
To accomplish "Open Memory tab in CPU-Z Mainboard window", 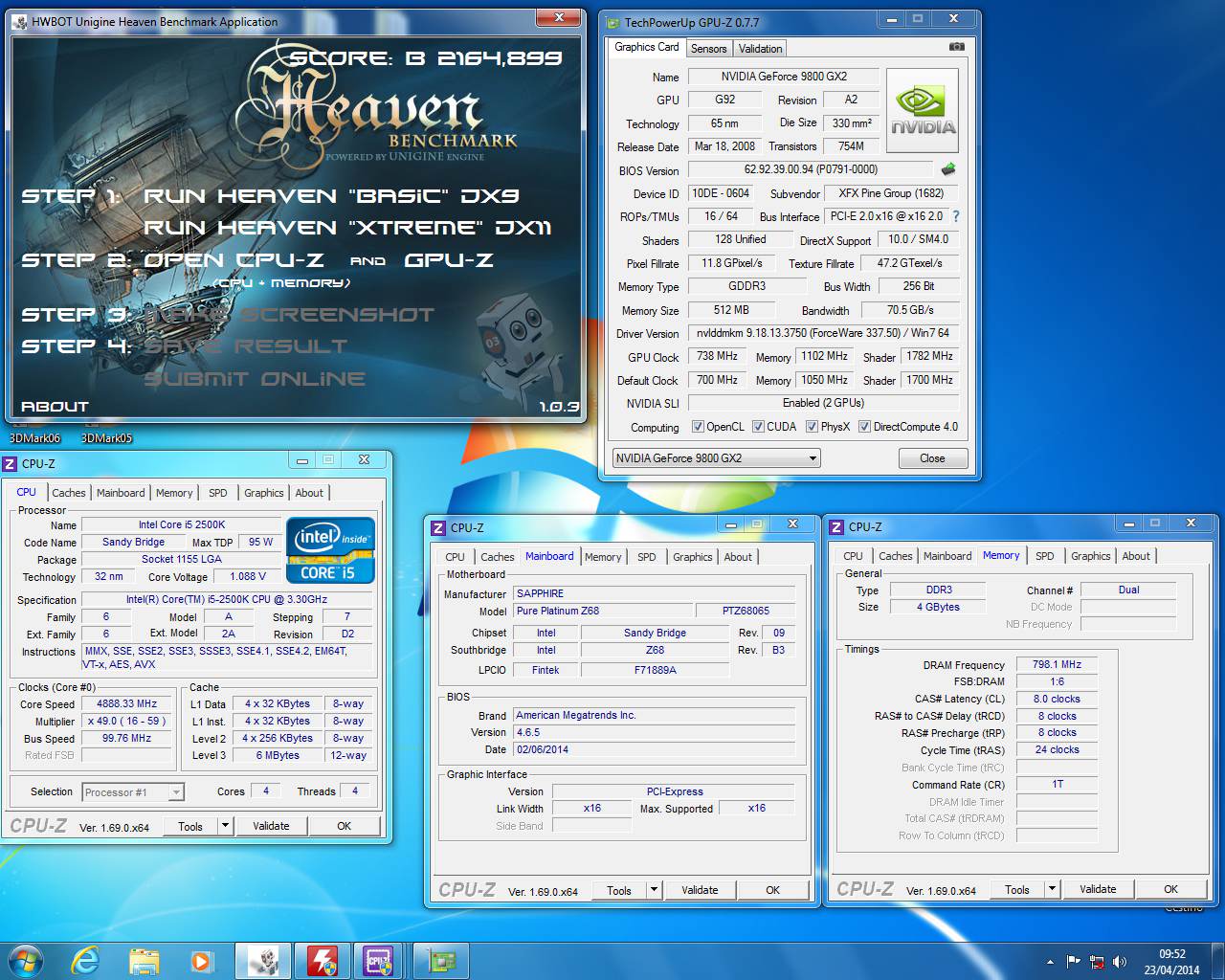I will coord(603,557).
